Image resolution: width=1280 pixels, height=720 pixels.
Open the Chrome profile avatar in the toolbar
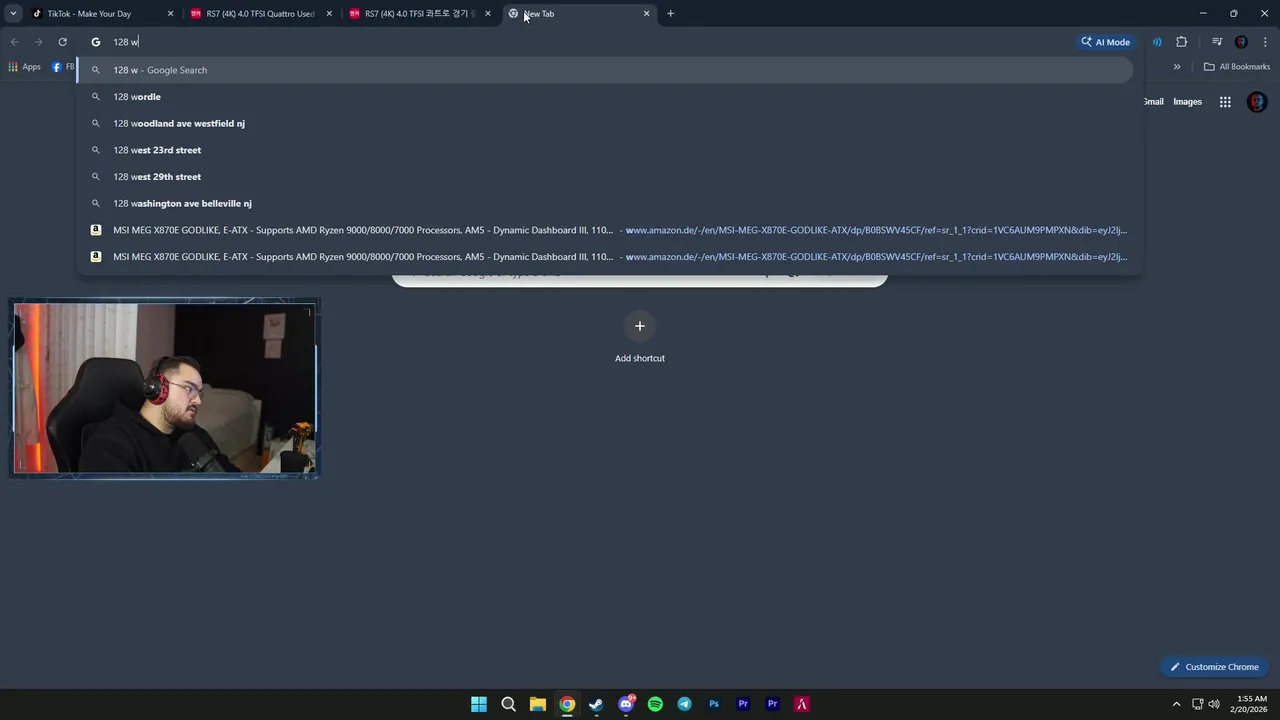(1241, 42)
